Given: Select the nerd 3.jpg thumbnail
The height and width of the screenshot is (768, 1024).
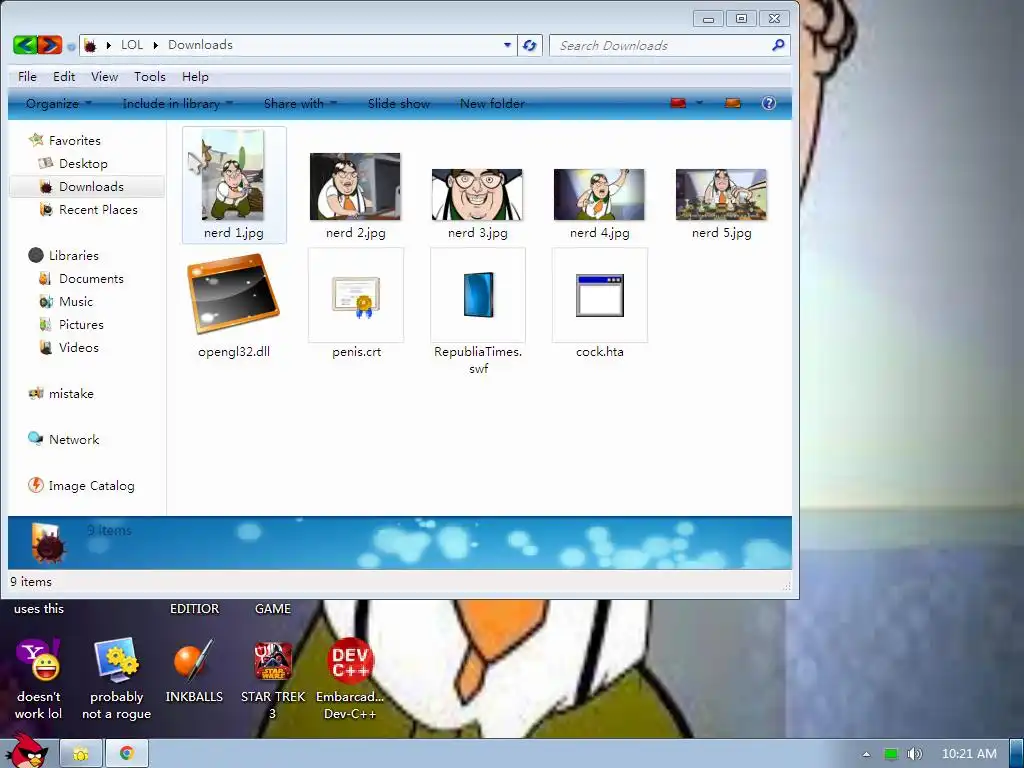Looking at the screenshot, I should point(477,195).
